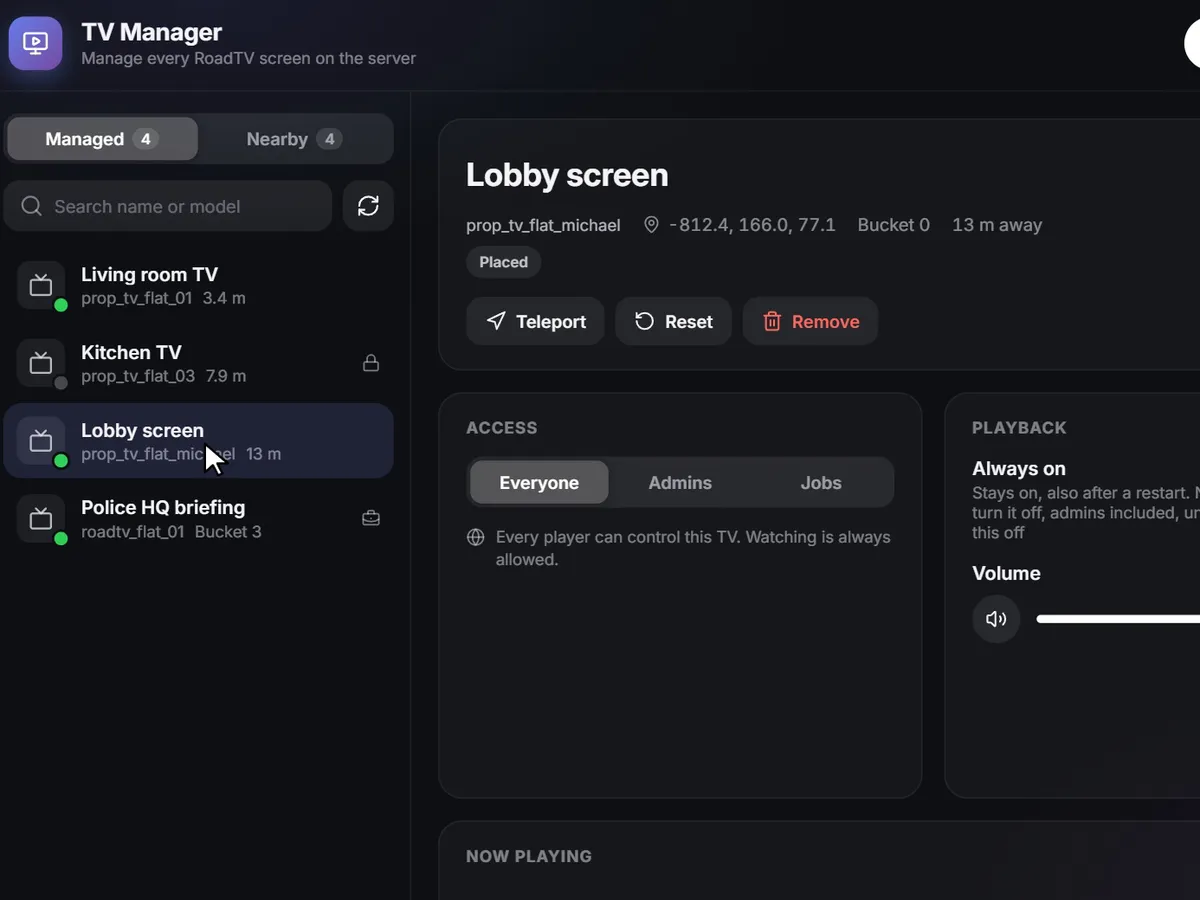Teleport to the Lobby screen
This screenshot has width=1200, height=900.
(x=535, y=321)
